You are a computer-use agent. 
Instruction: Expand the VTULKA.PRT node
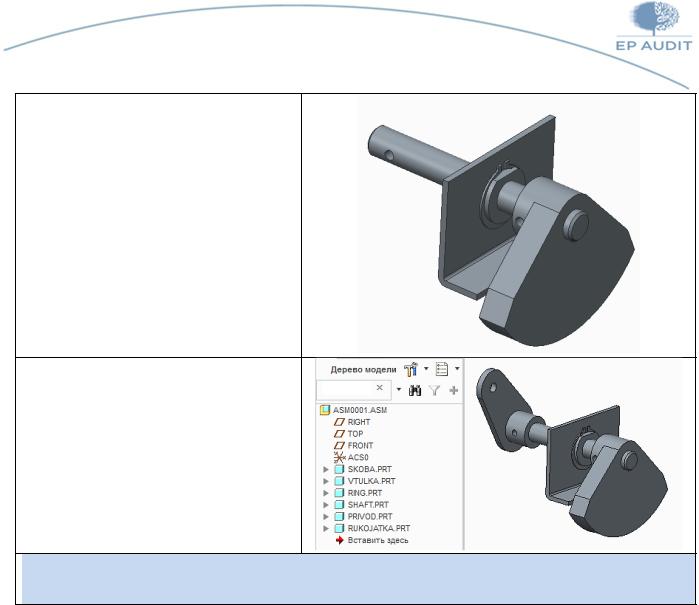point(326,481)
